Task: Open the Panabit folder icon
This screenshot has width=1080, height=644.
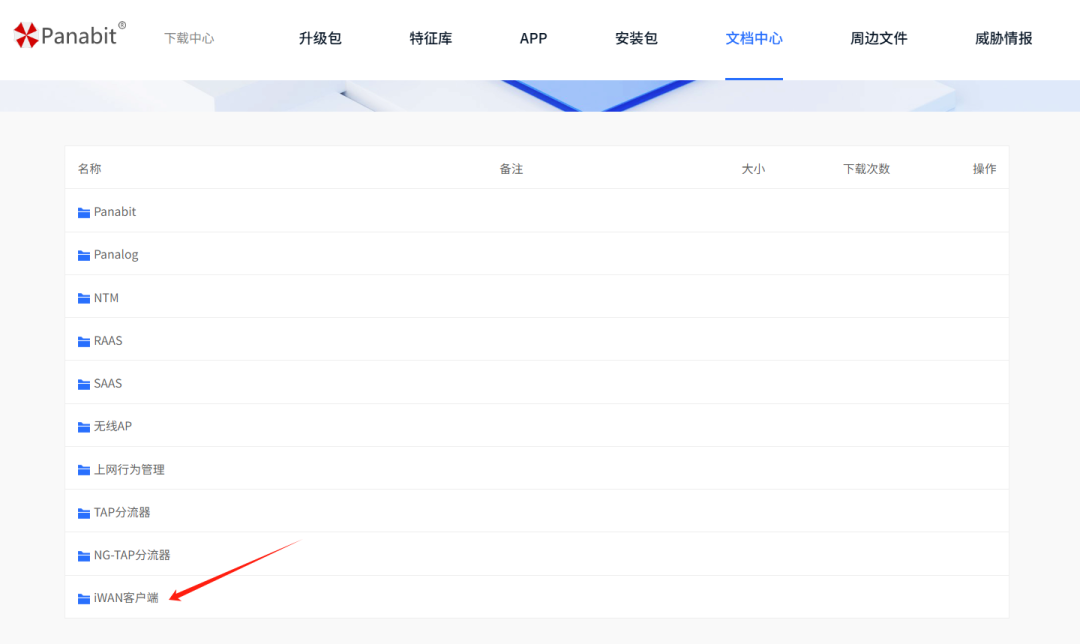Action: pyautogui.click(x=84, y=211)
